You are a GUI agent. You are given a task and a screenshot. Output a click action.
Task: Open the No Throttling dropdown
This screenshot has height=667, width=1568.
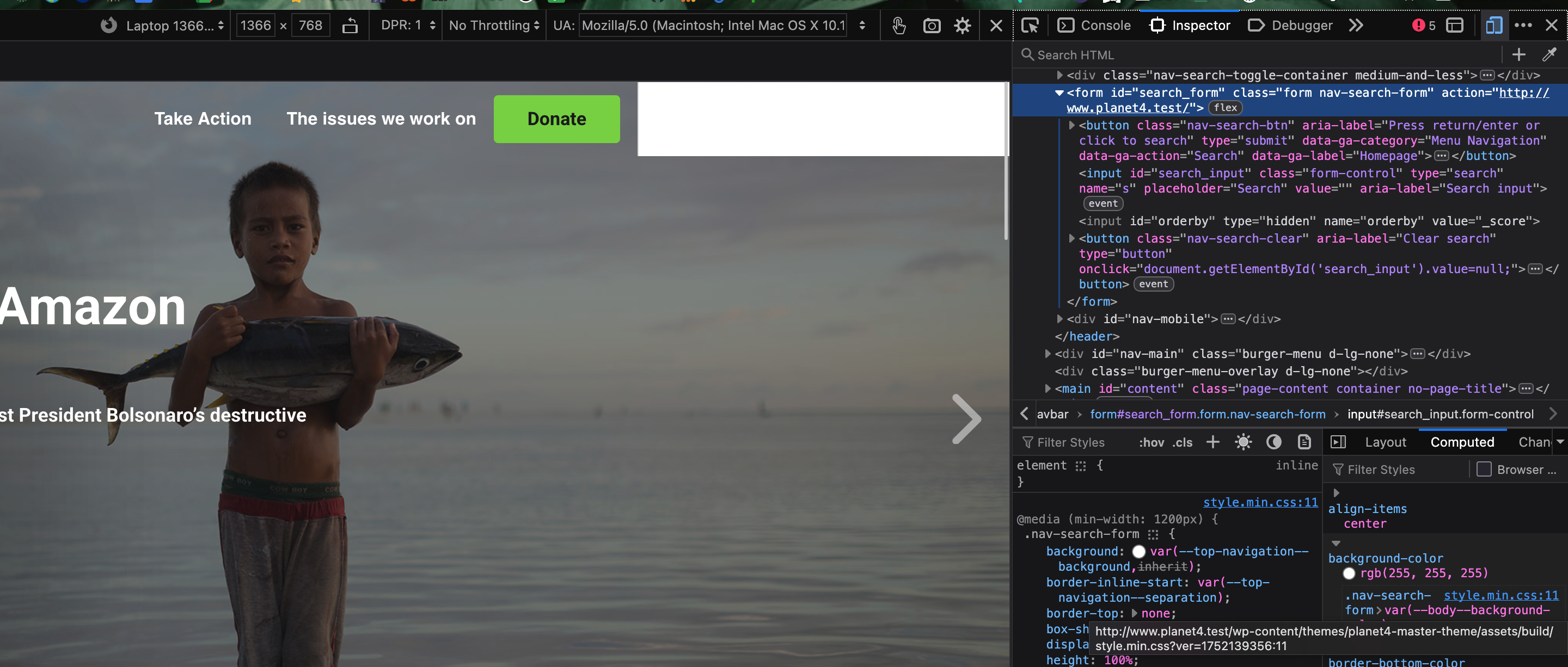[x=494, y=26]
